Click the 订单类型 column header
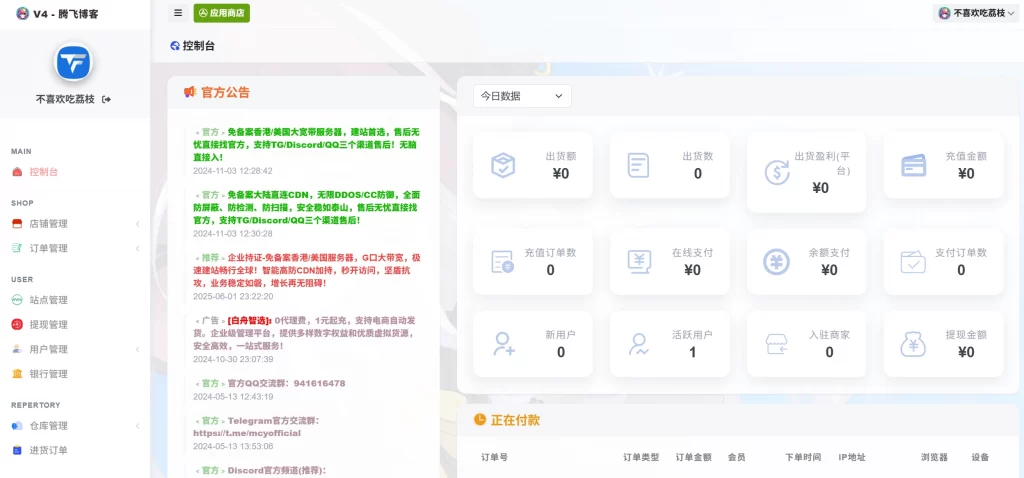This screenshot has width=1024, height=478. pos(641,458)
